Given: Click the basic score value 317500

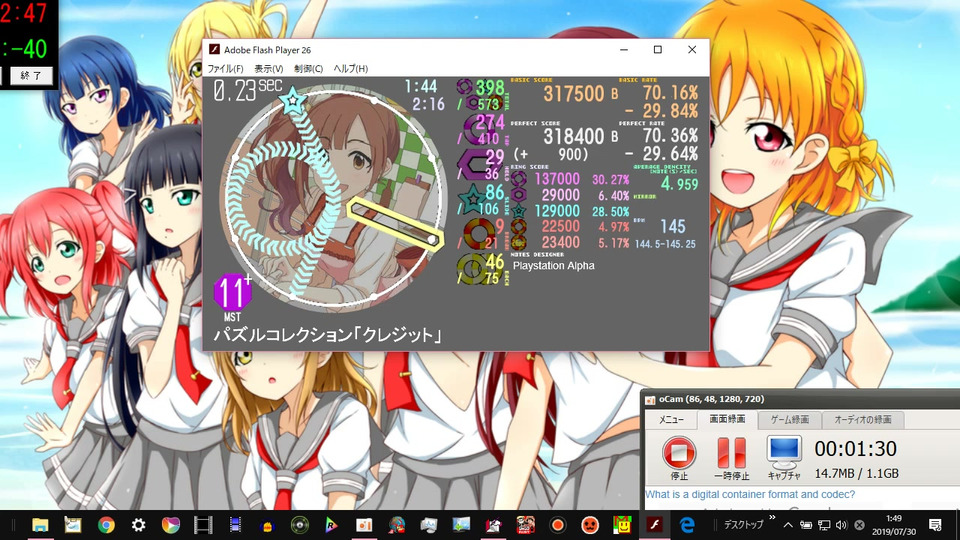Looking at the screenshot, I should click(574, 94).
